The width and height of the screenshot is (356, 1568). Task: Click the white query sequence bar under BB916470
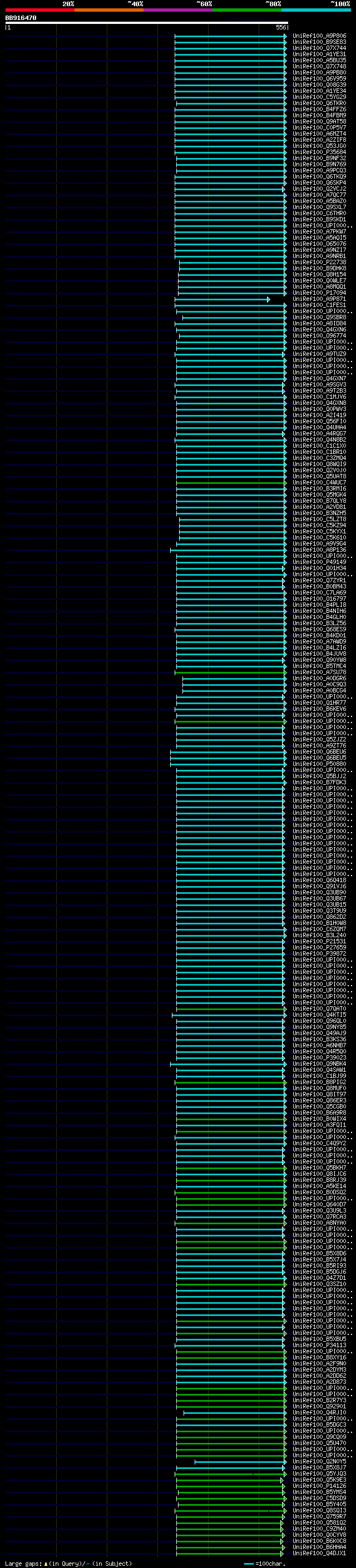click(x=147, y=22)
